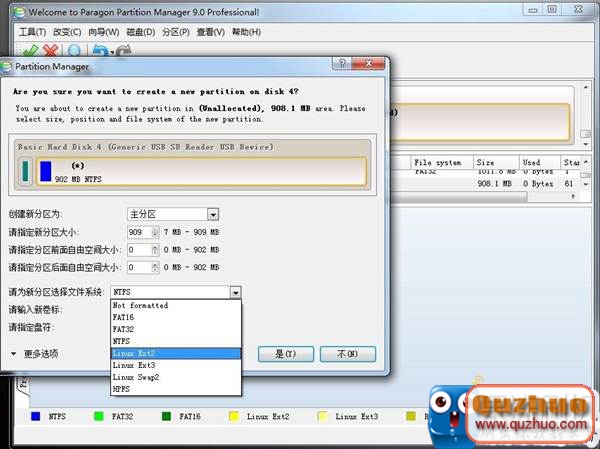Click the light green FAT32 legend swatch
This screenshot has height=449, width=600.
pos(99,416)
